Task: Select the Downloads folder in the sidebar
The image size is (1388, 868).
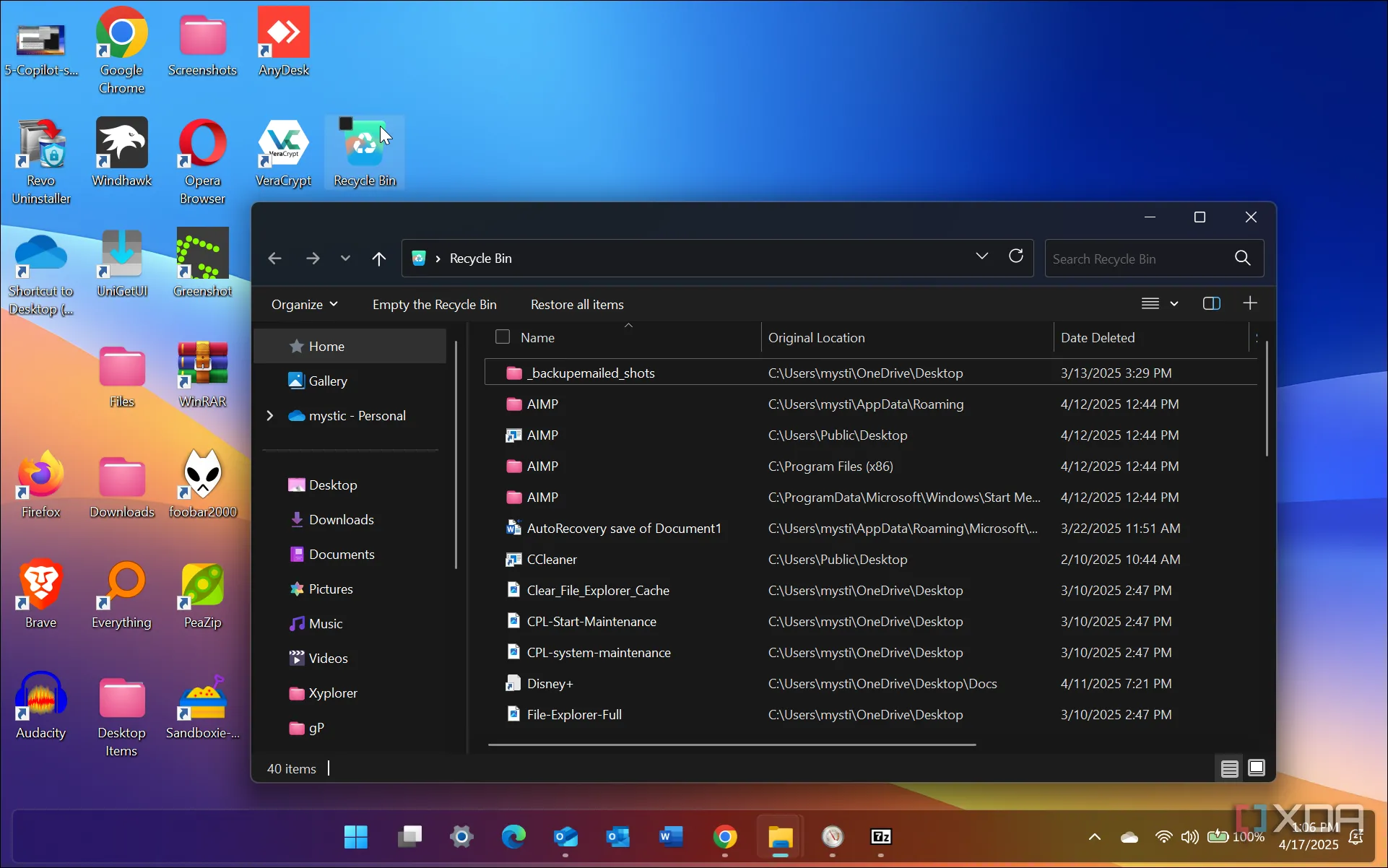Action: [341, 519]
